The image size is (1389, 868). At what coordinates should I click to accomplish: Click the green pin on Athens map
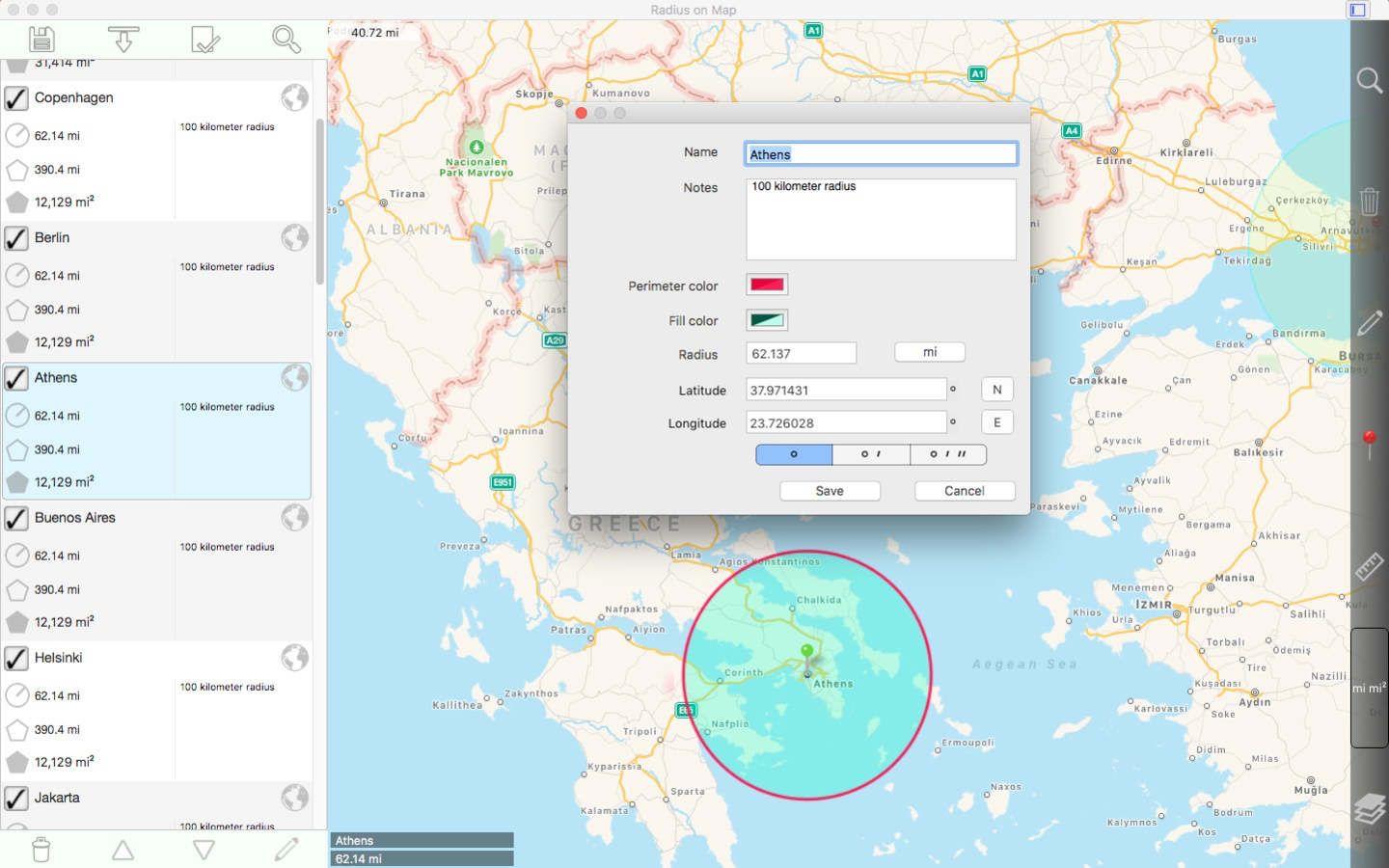(807, 652)
